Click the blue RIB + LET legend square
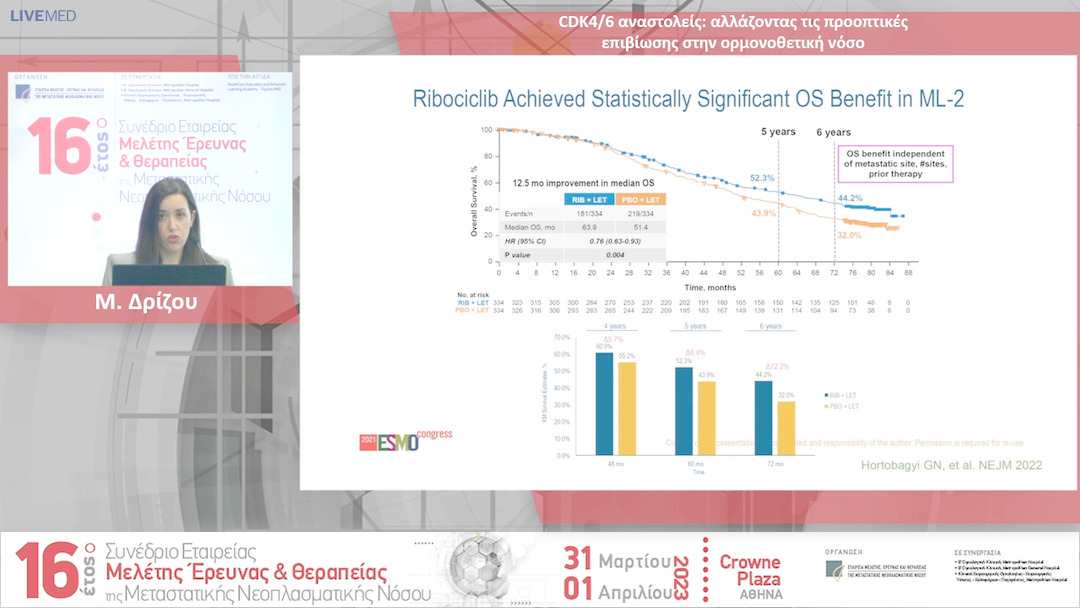Viewport: 1080px width, 608px height. click(x=823, y=395)
